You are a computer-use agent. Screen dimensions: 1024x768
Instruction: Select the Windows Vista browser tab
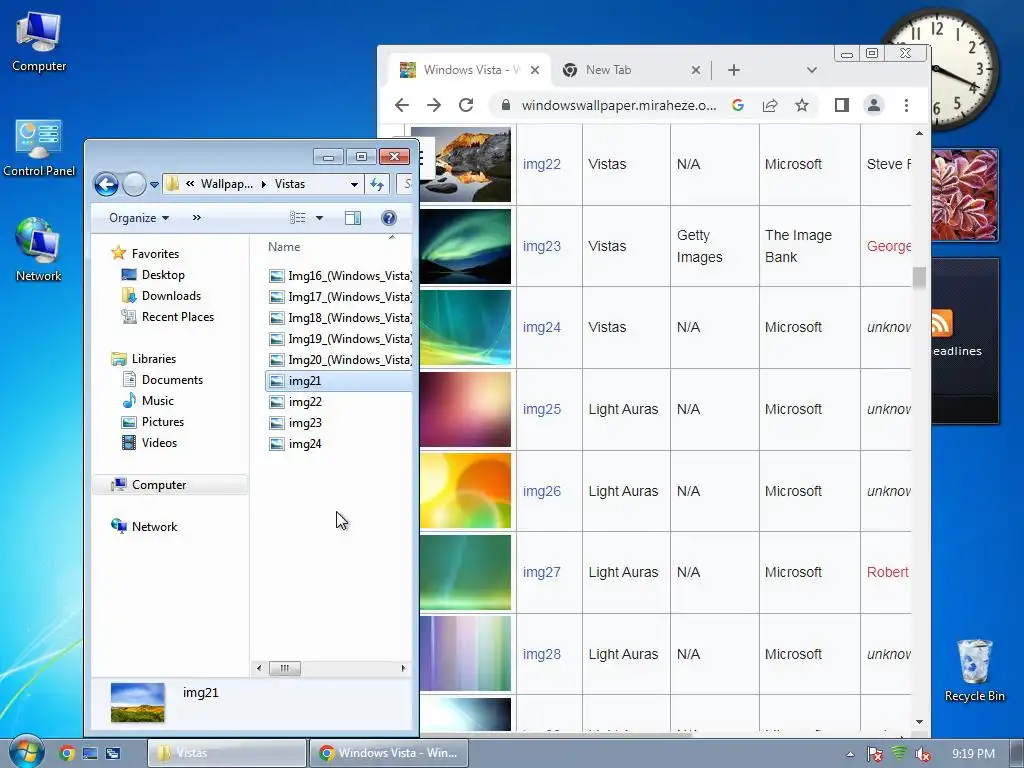[469, 70]
